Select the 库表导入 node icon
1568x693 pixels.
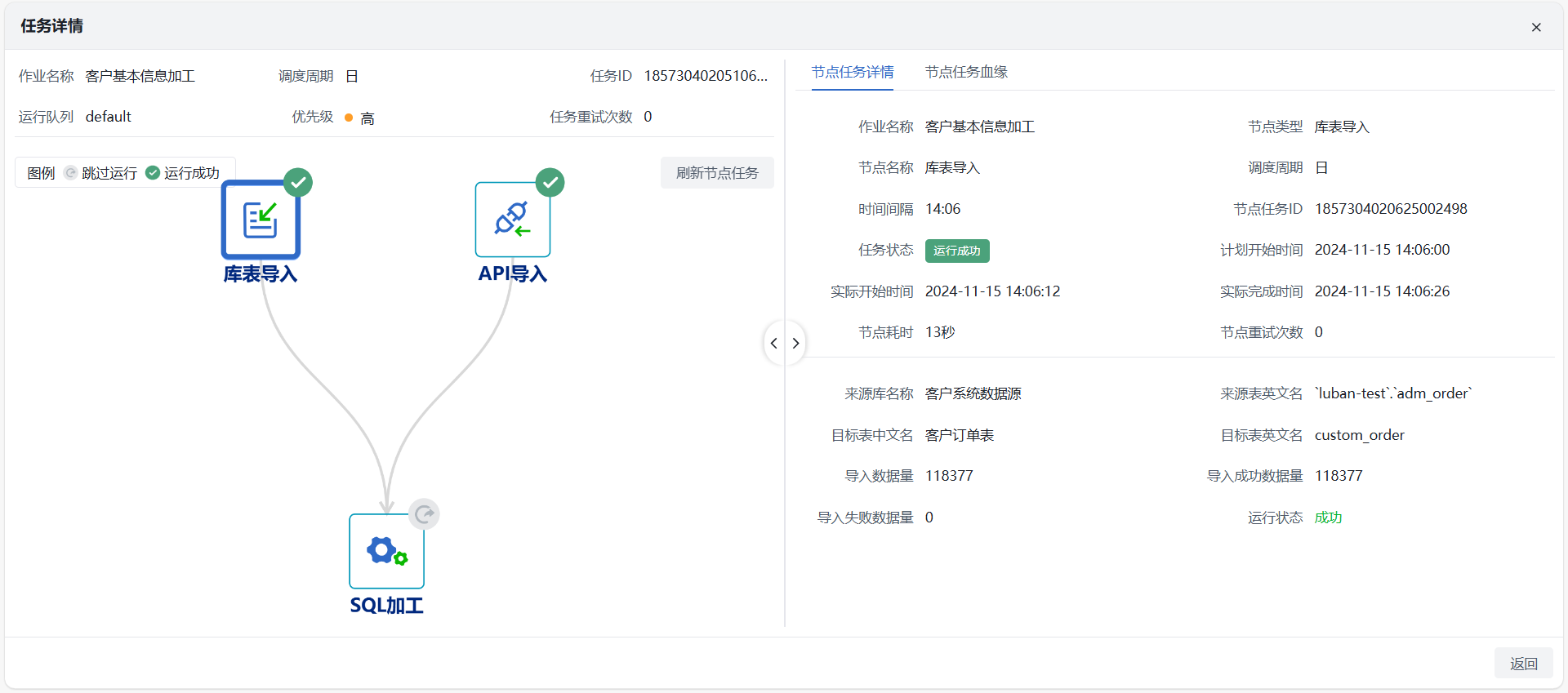(x=261, y=220)
